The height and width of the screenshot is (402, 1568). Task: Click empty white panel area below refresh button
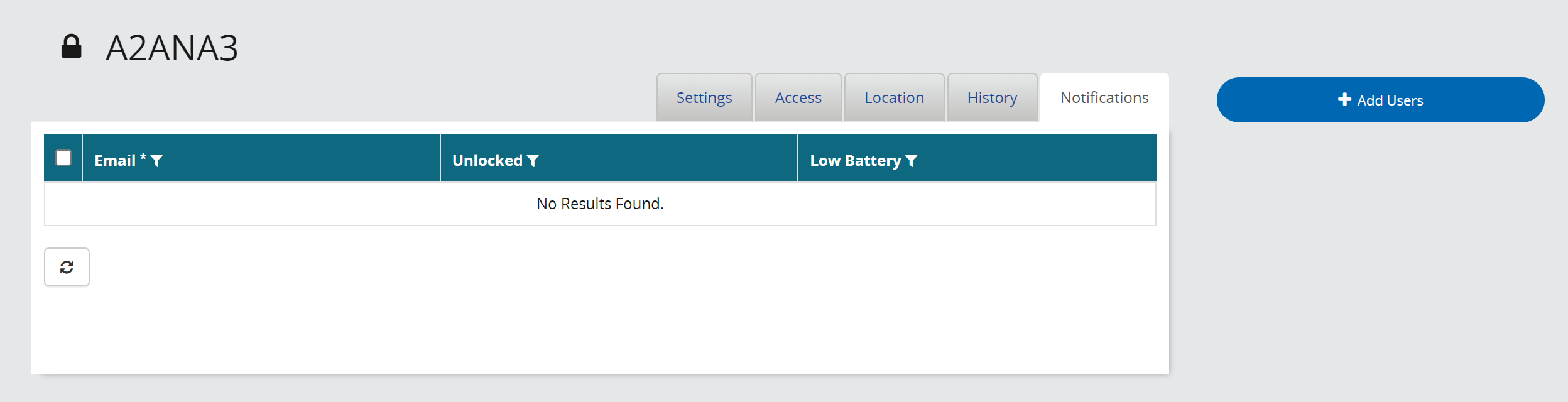coord(565,327)
